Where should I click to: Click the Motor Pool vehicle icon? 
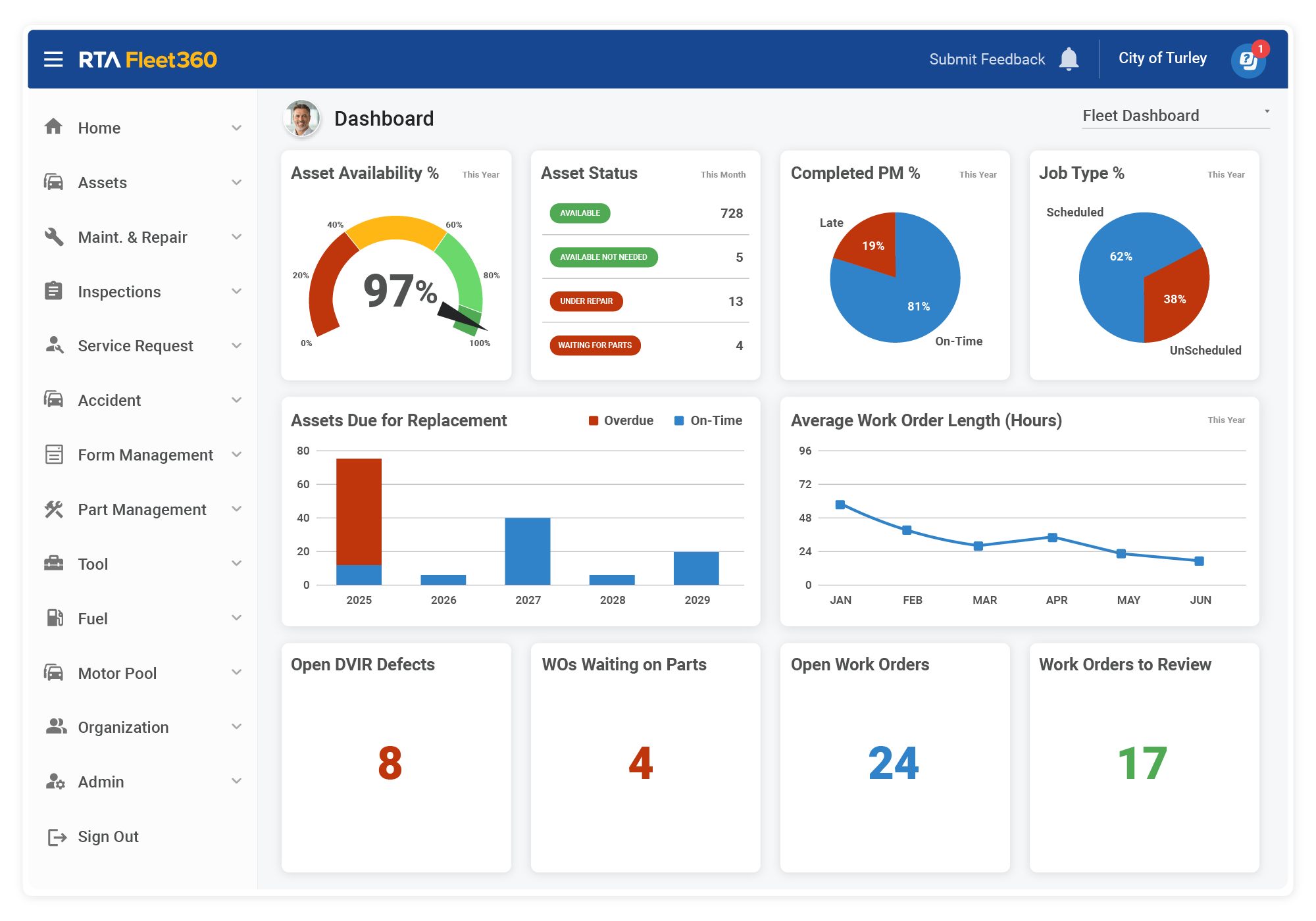coord(55,673)
